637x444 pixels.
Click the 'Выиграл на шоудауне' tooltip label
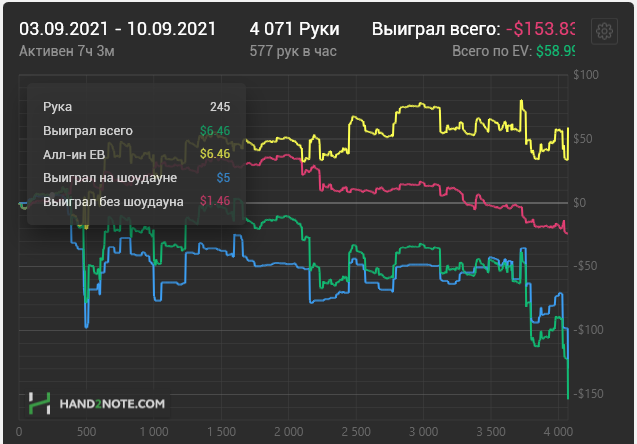point(110,178)
